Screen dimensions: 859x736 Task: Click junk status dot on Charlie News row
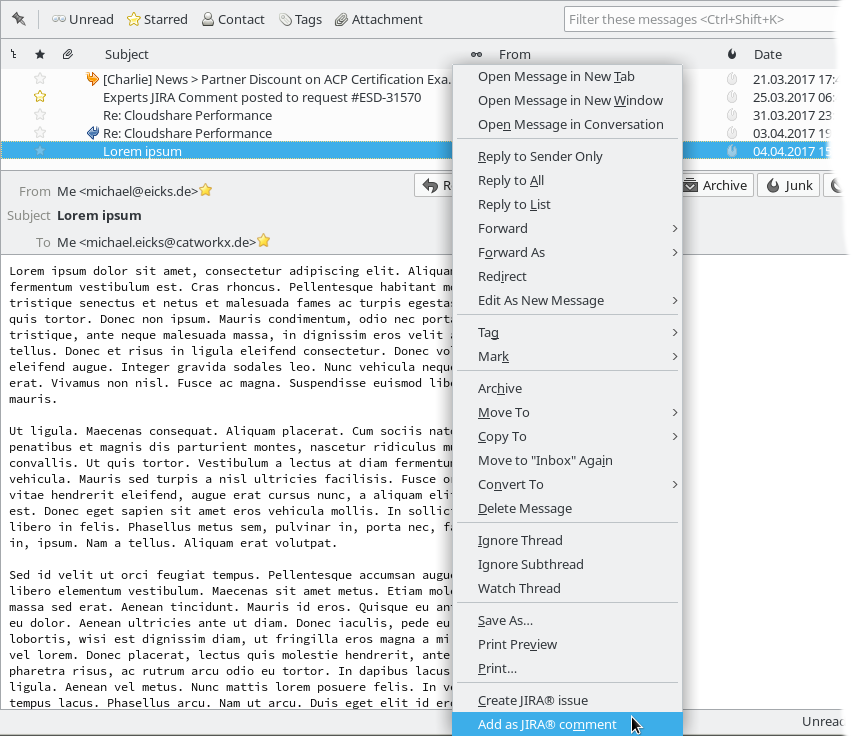(x=732, y=79)
